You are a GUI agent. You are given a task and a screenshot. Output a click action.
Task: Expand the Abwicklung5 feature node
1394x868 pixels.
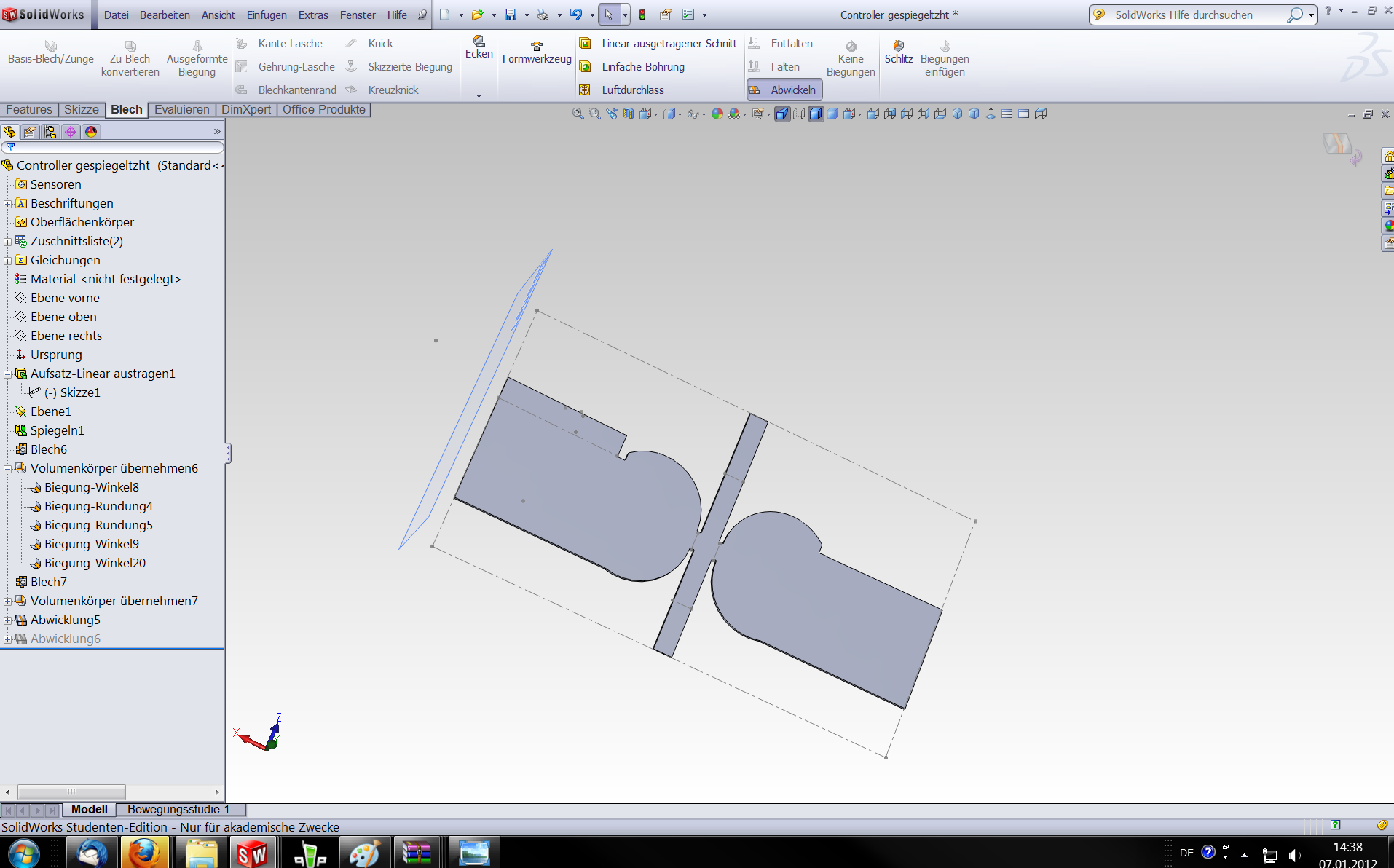coord(8,620)
